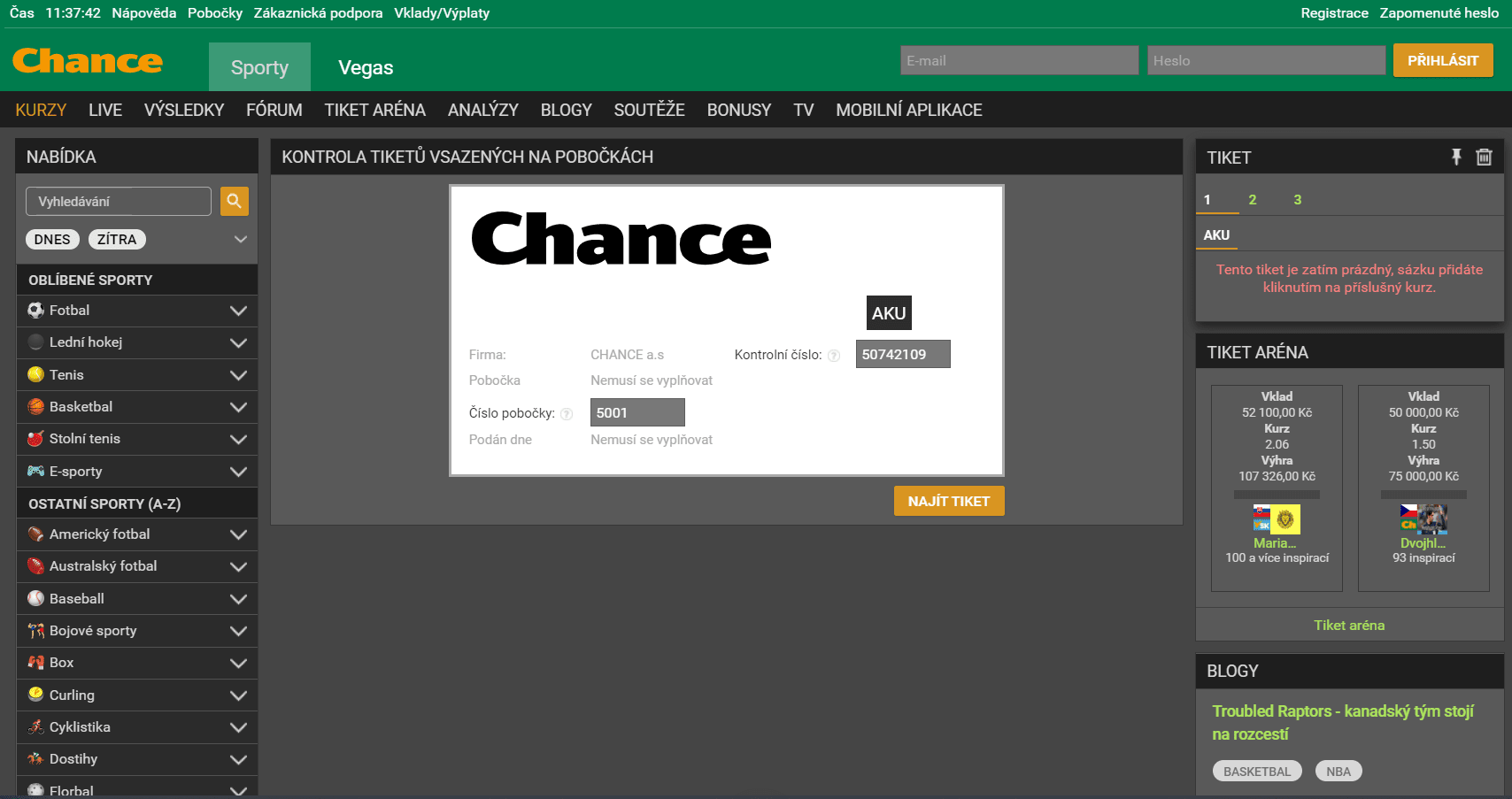Toggle the ZÍTRA filter pill
This screenshot has width=1512, height=799.
117,240
